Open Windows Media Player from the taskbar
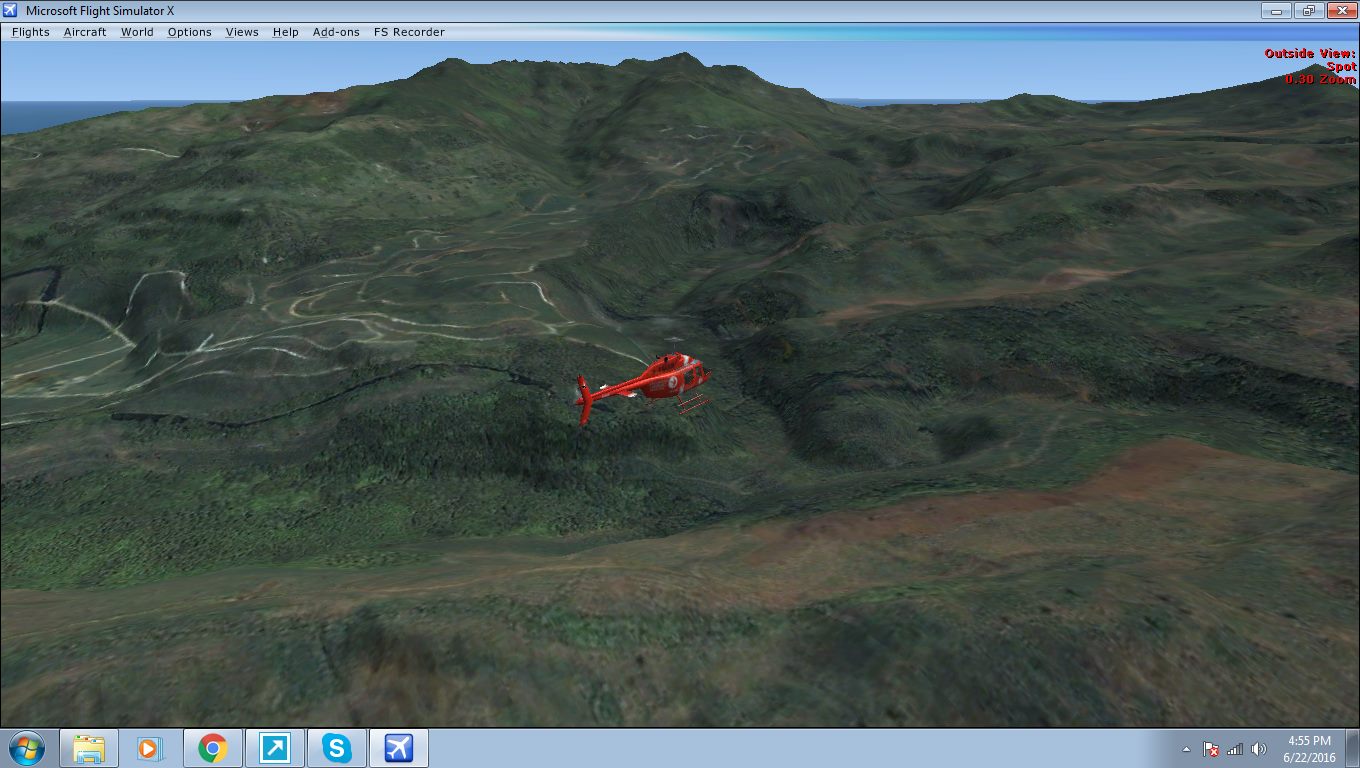This screenshot has height=768, width=1360. point(150,747)
